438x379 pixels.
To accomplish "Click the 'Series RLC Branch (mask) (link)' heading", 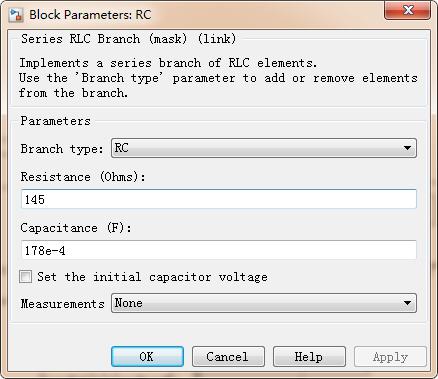I will pos(129,39).
